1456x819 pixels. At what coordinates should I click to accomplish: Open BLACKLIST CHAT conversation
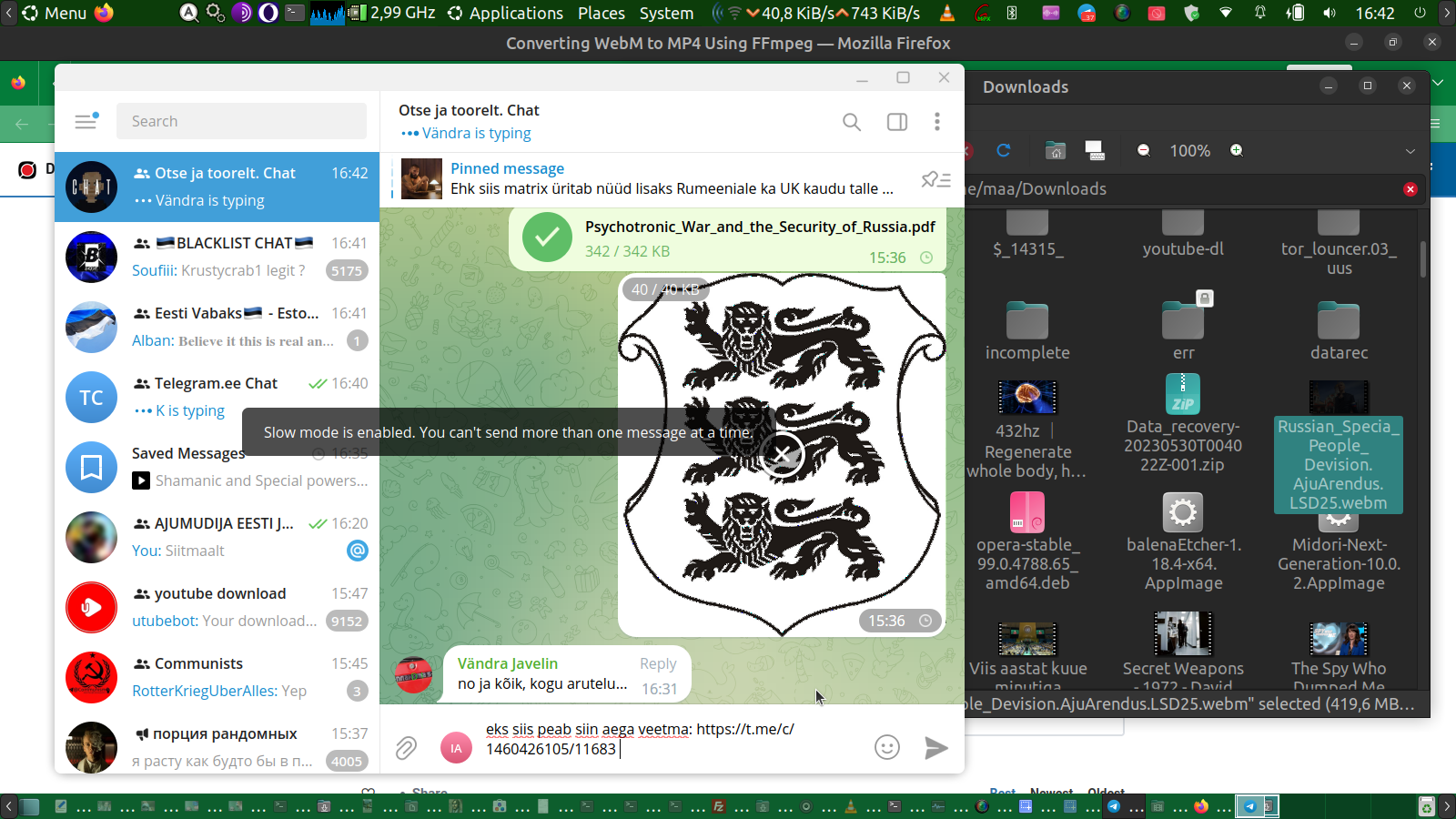[x=217, y=257]
